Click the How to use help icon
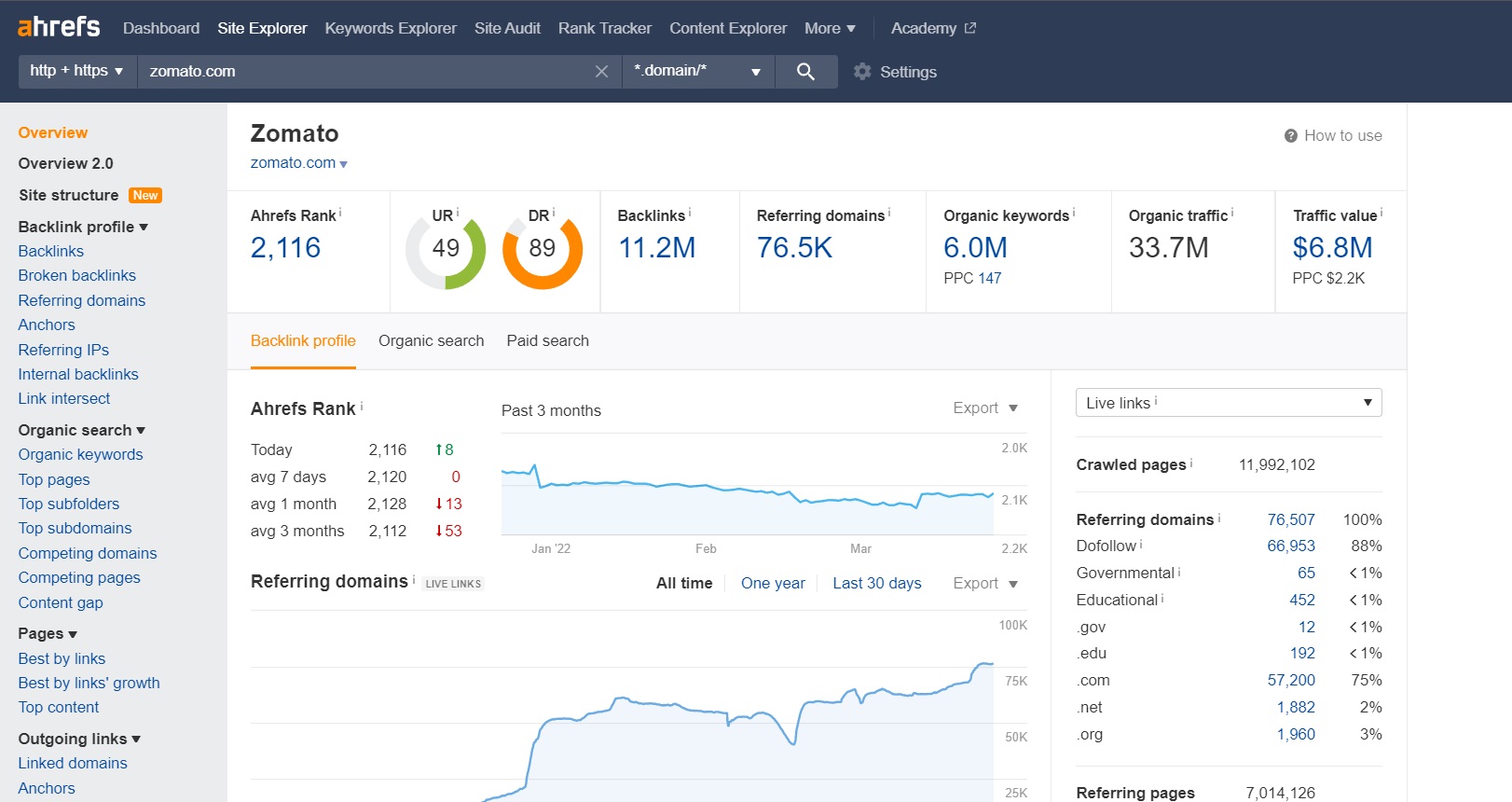Viewport: 1512px width, 802px height. 1291,136
